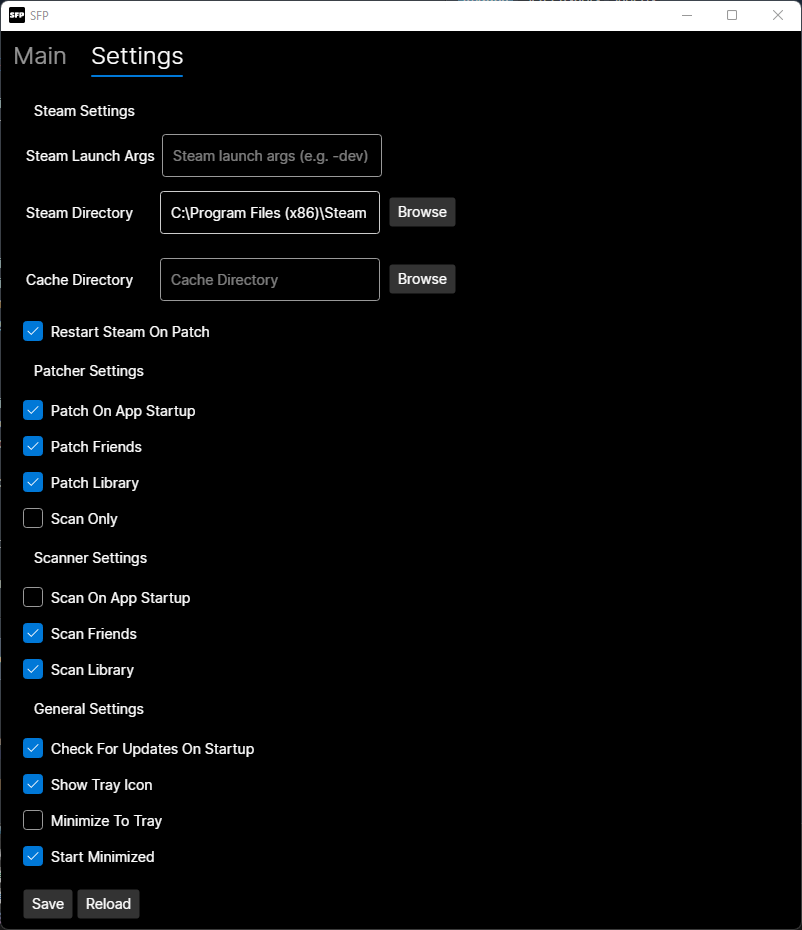Click the Steam Directory path field
The image size is (802, 930).
point(270,213)
